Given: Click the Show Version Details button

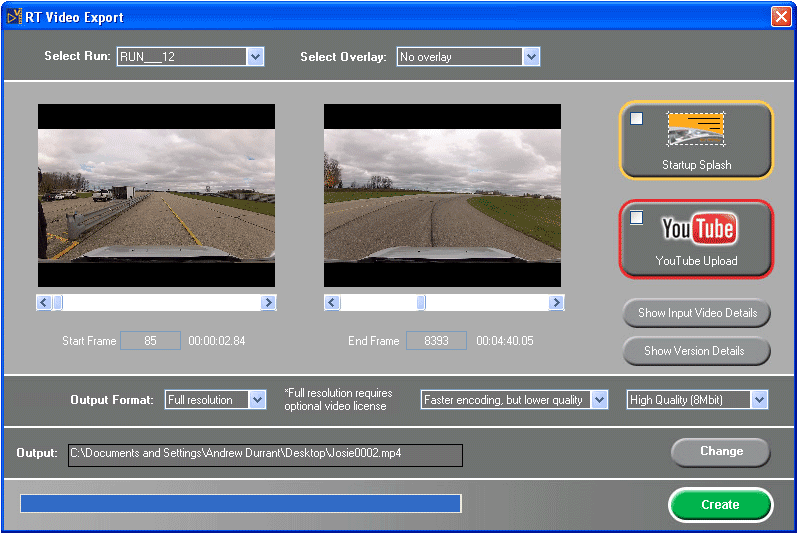Looking at the screenshot, I should coord(697,351).
